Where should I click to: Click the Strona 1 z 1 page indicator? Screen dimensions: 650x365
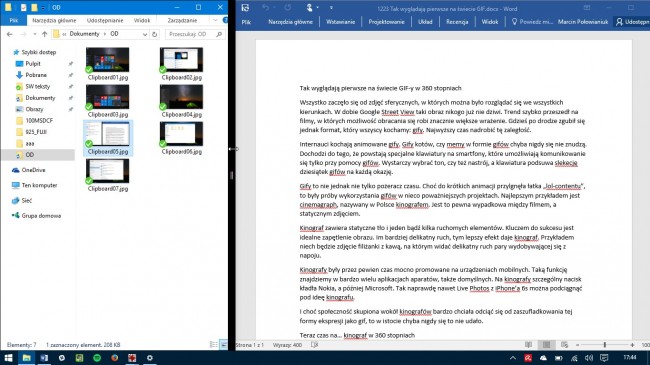250,345
